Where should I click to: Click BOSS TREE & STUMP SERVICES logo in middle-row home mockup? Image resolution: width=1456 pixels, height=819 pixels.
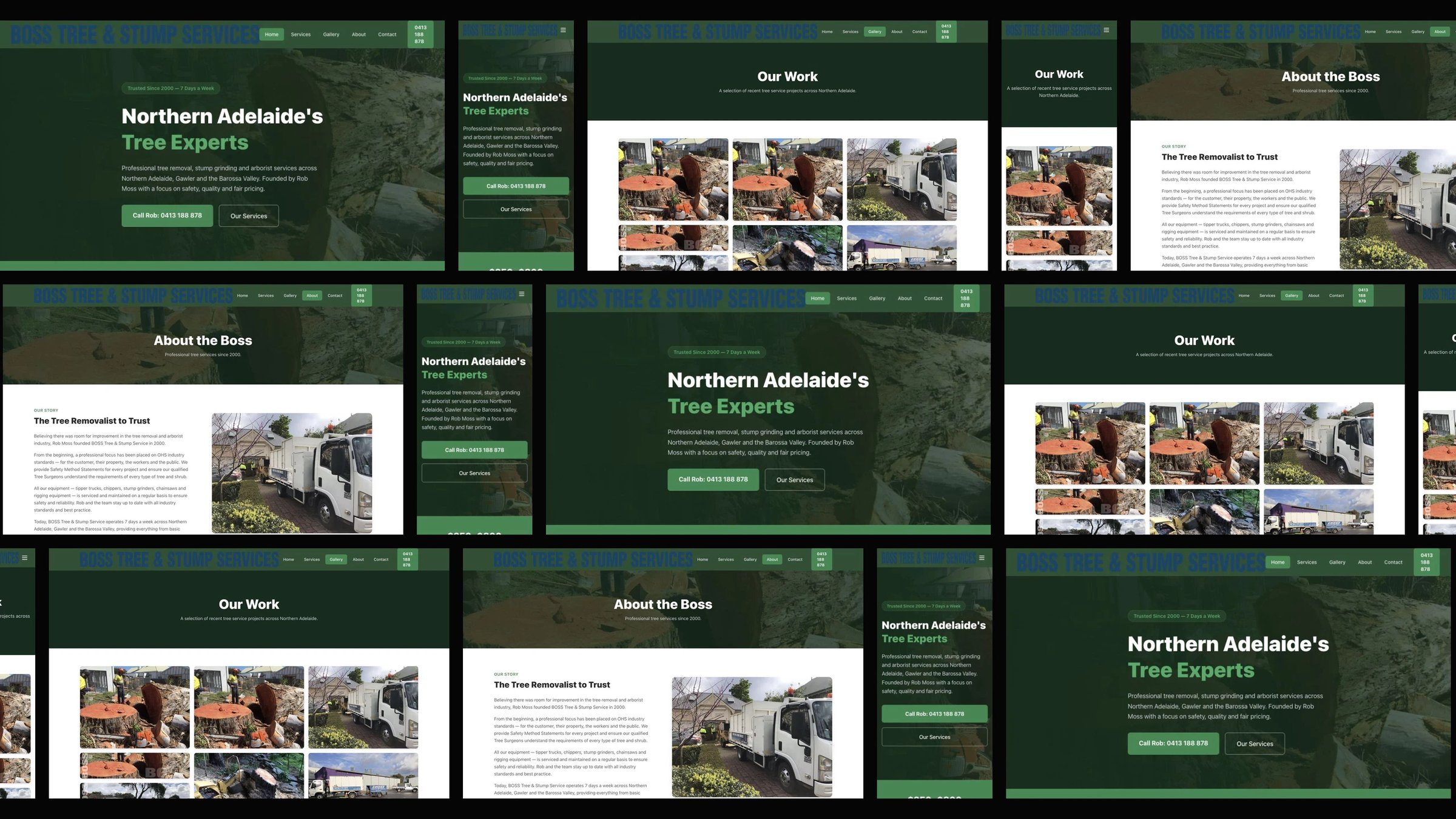coord(681,298)
